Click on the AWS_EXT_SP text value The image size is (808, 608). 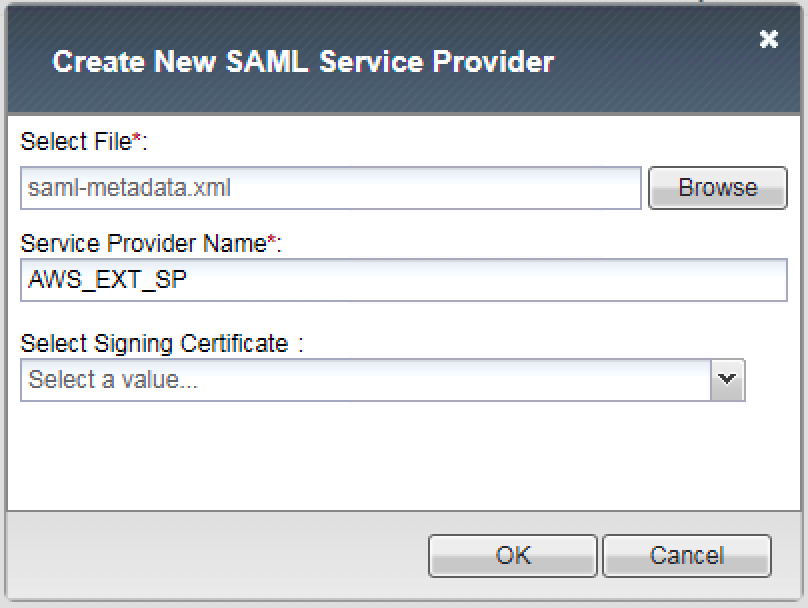tap(107, 280)
